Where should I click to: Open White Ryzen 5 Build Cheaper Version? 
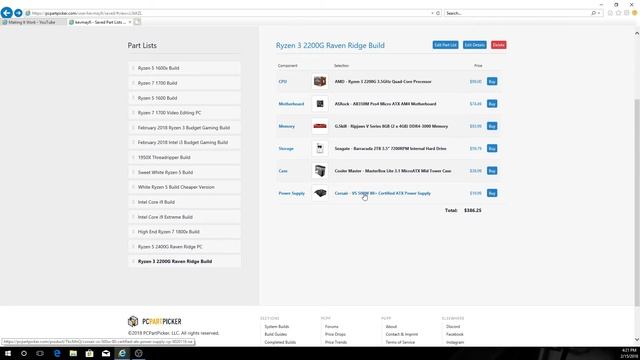(184, 187)
